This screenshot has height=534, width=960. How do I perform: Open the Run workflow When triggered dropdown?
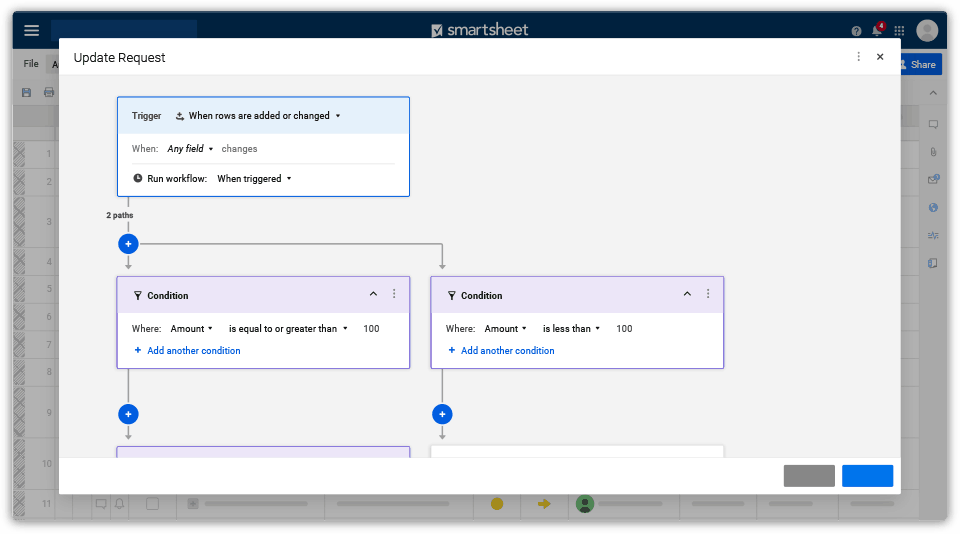click(254, 179)
